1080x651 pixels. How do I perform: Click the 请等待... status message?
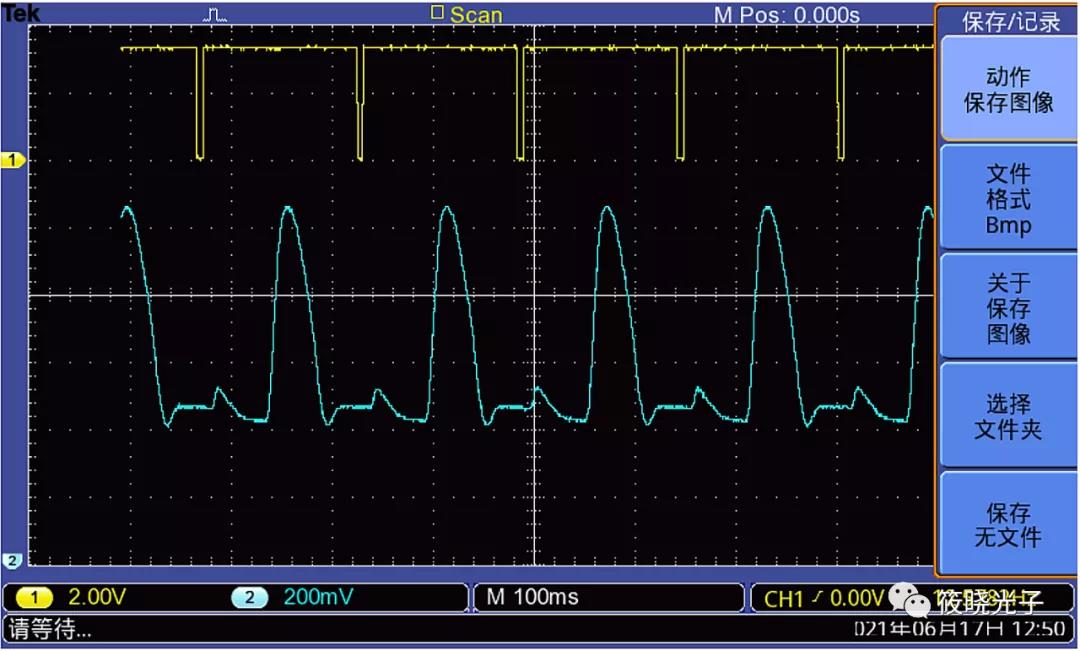[x=50, y=629]
